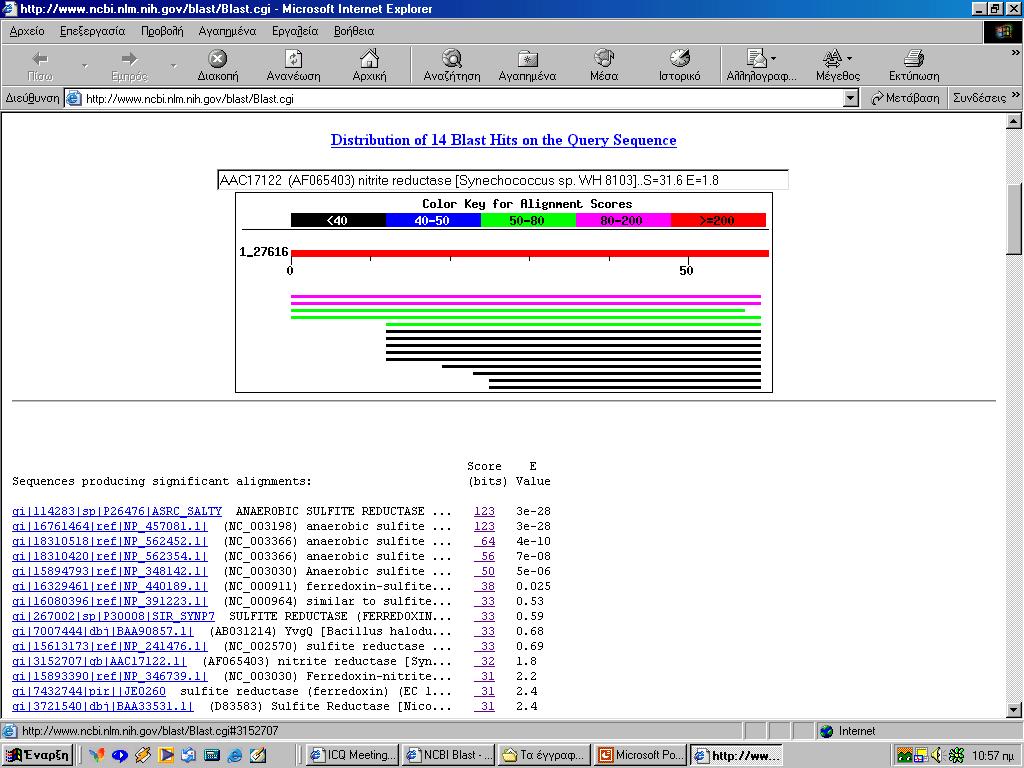Viewport: 1024px width, 768px height.
Task: Click score 32 for AAC17122.1
Action: click(485, 662)
